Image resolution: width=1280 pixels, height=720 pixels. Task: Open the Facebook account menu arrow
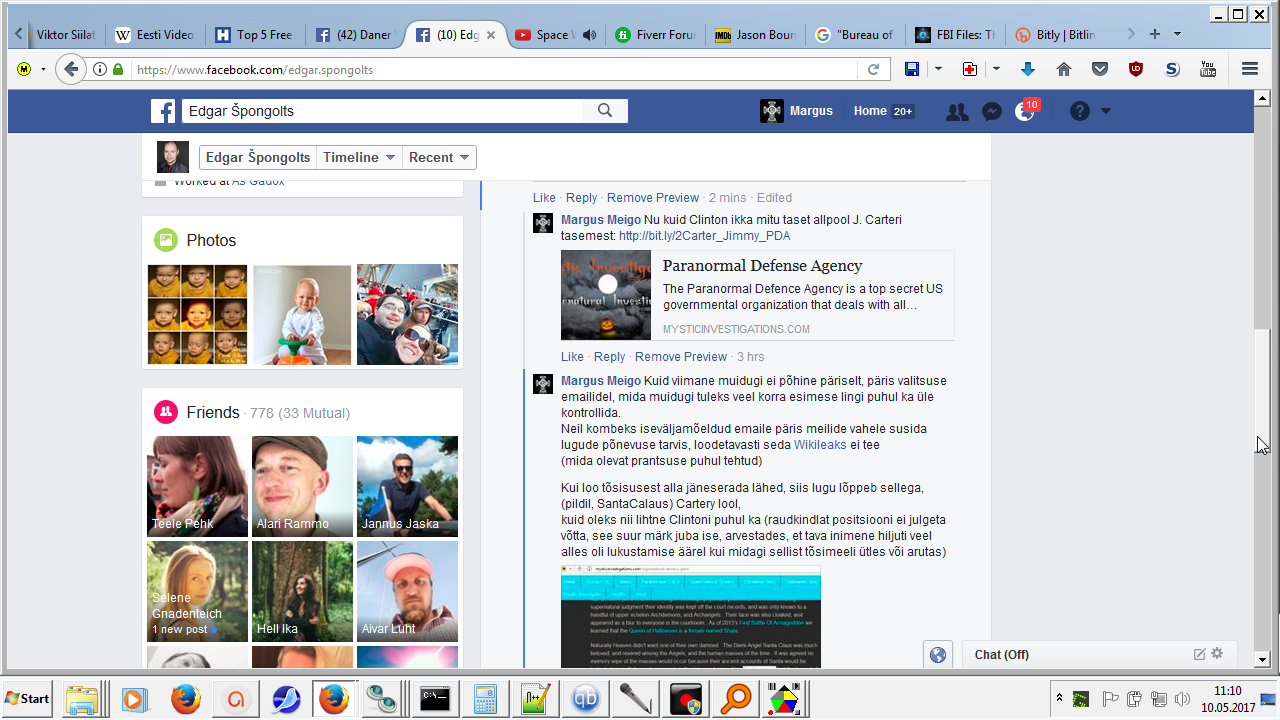pyautogui.click(x=1106, y=111)
